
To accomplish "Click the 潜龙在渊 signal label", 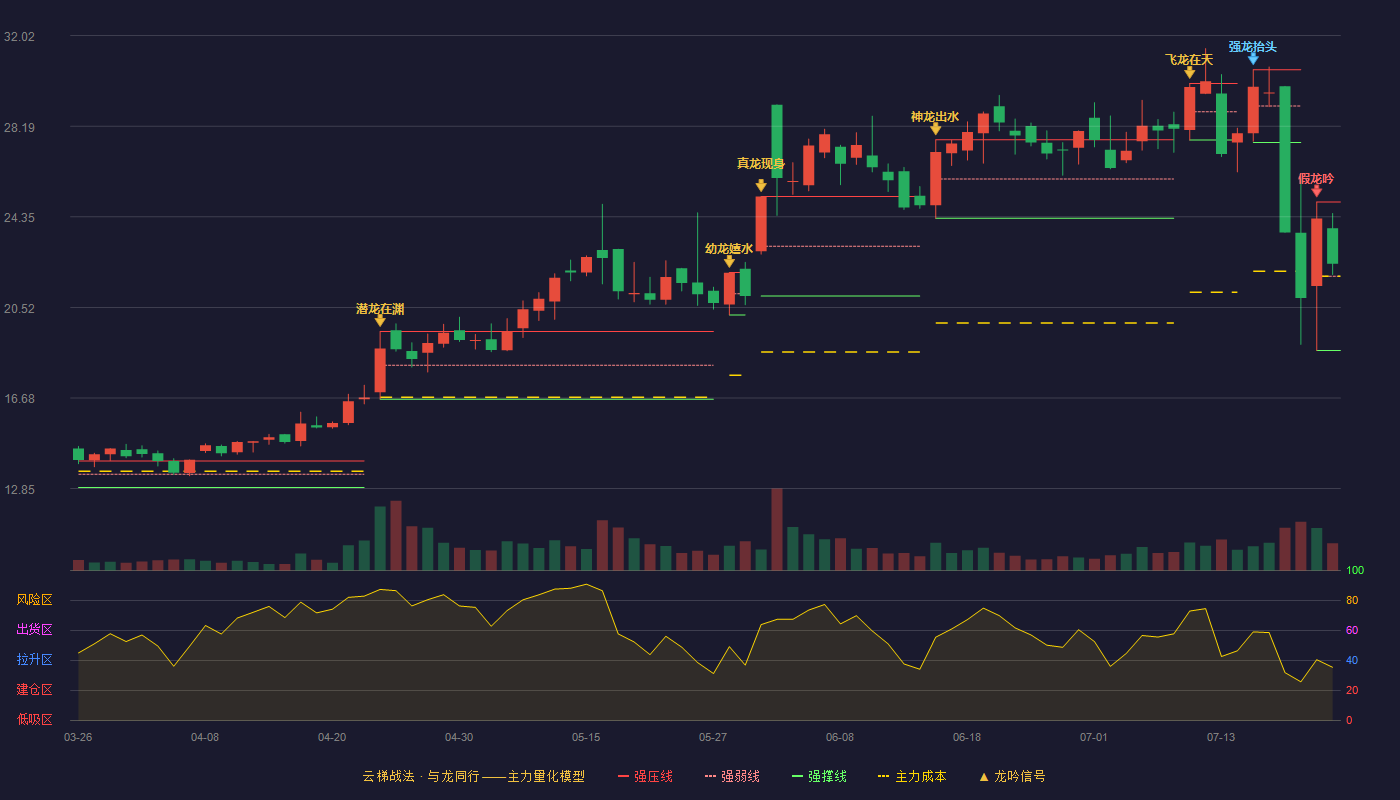I will pyautogui.click(x=380, y=309).
